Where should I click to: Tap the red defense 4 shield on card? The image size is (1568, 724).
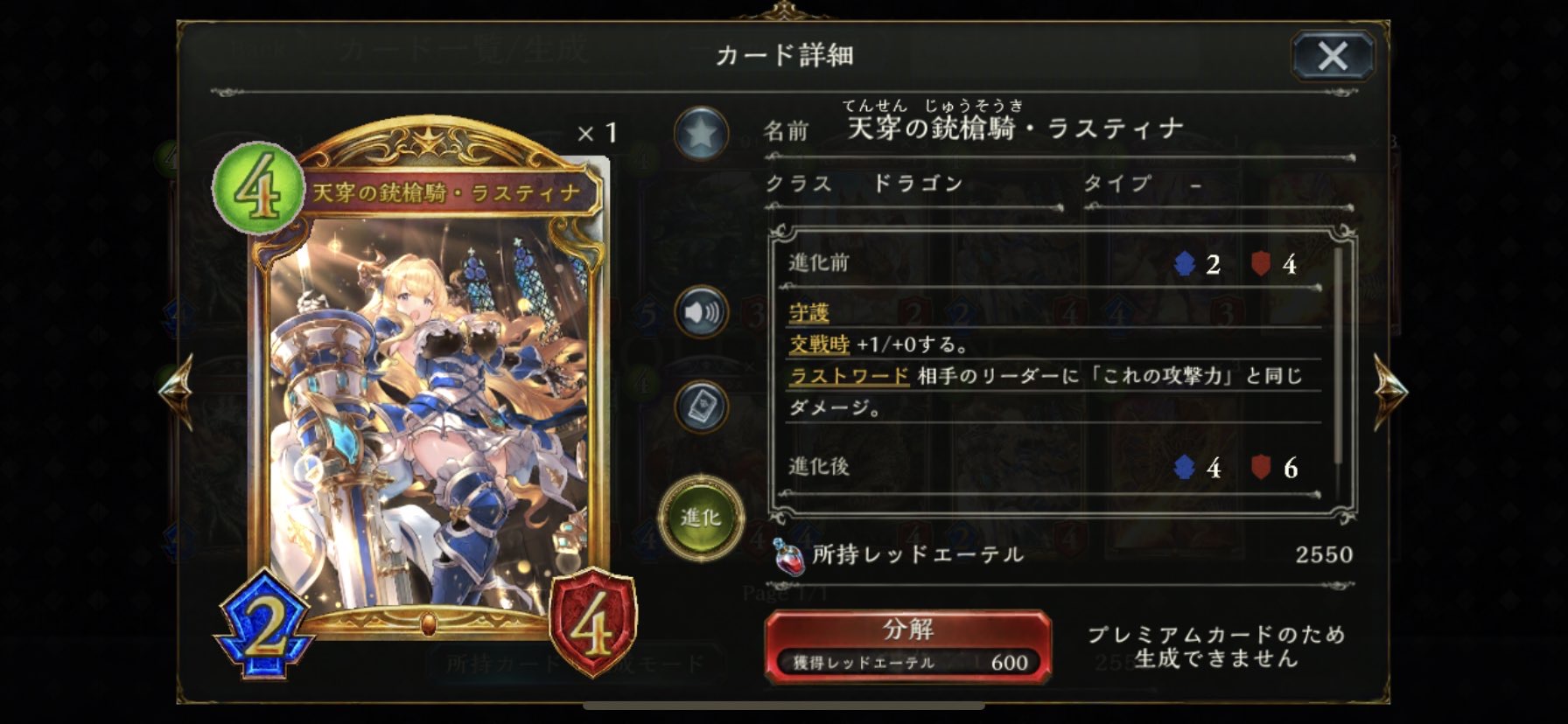click(x=593, y=623)
